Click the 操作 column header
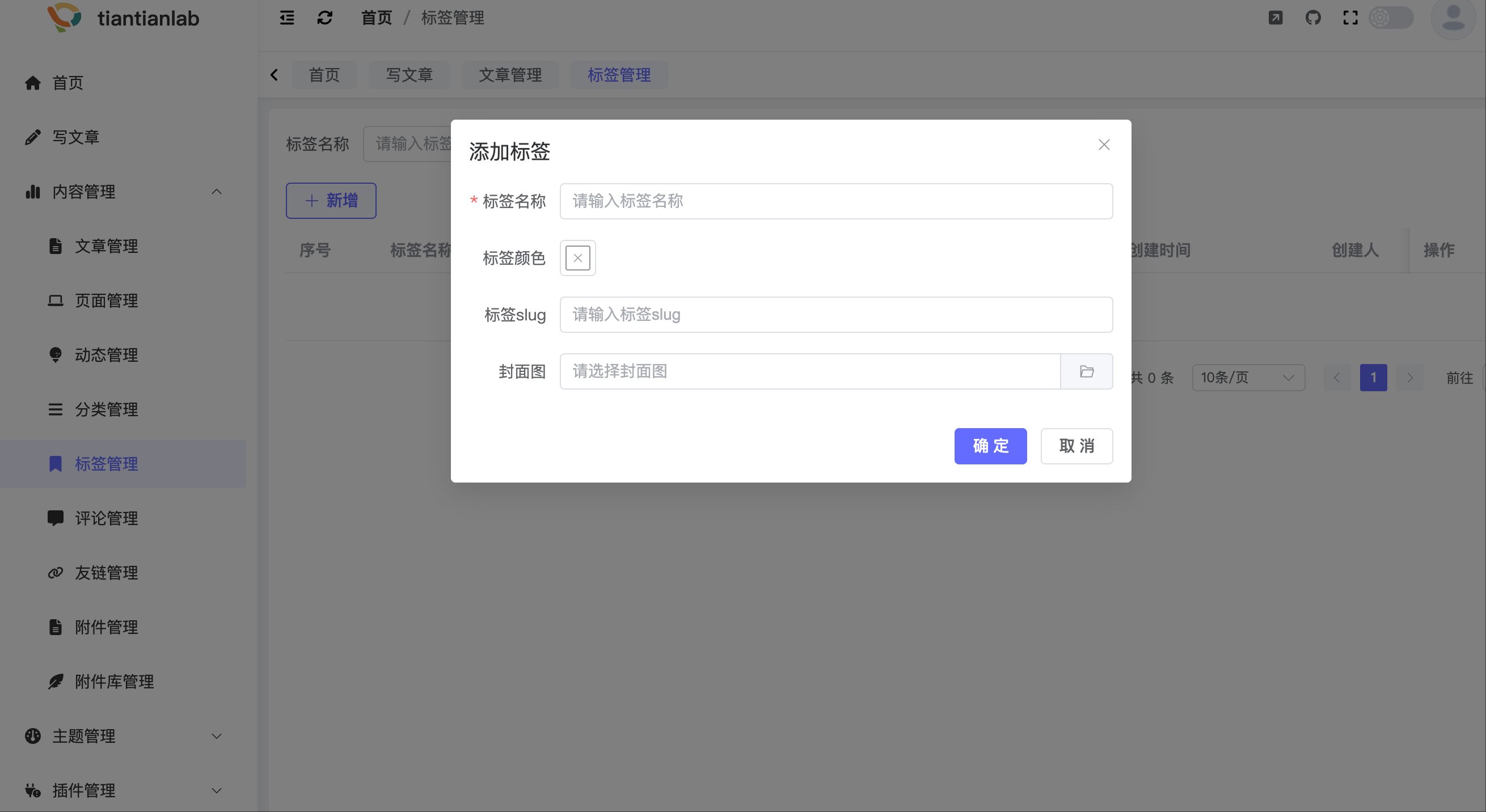 coord(1439,250)
